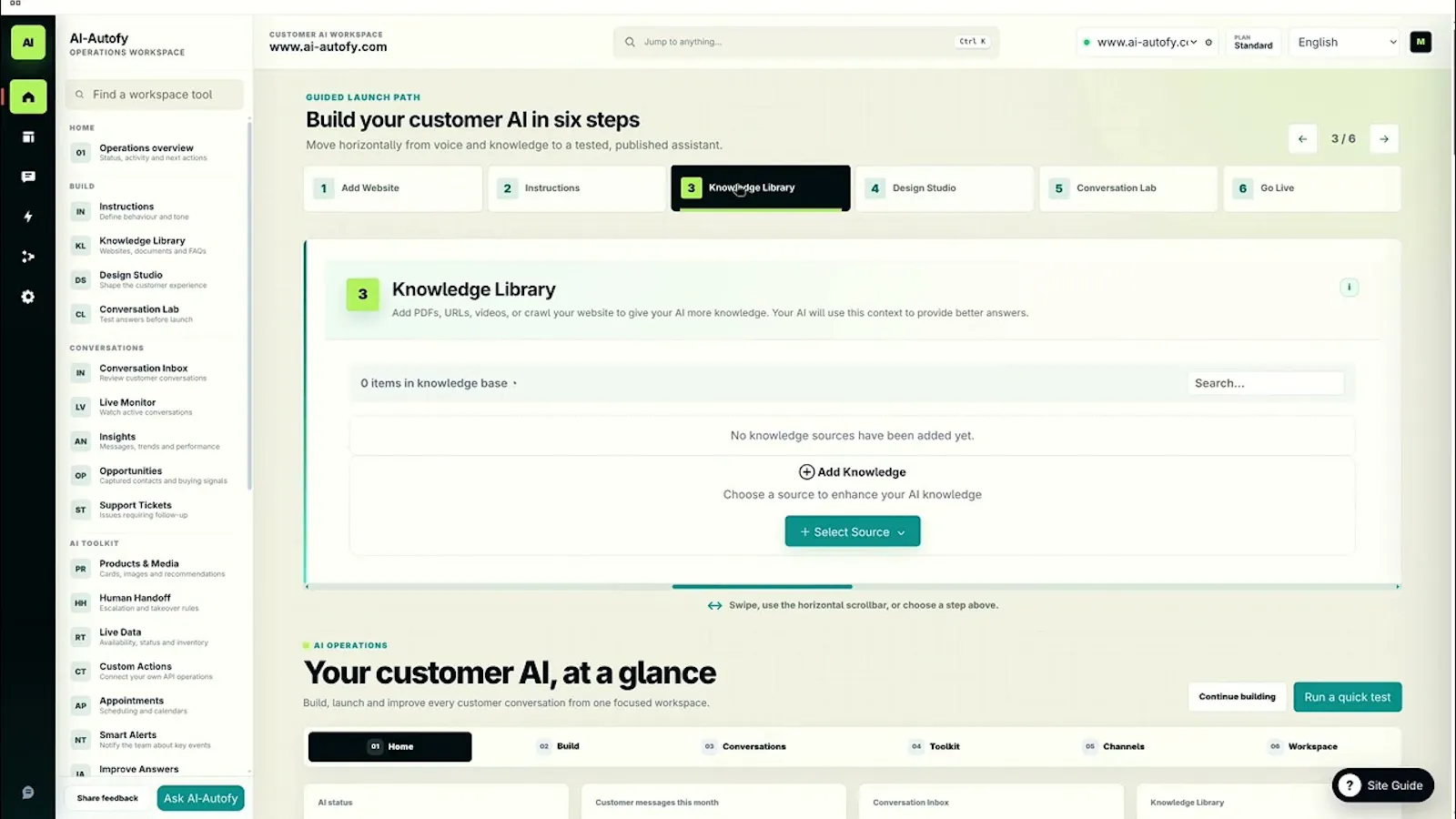
Task: Click the Find a workspace tool field
Action: [155, 95]
